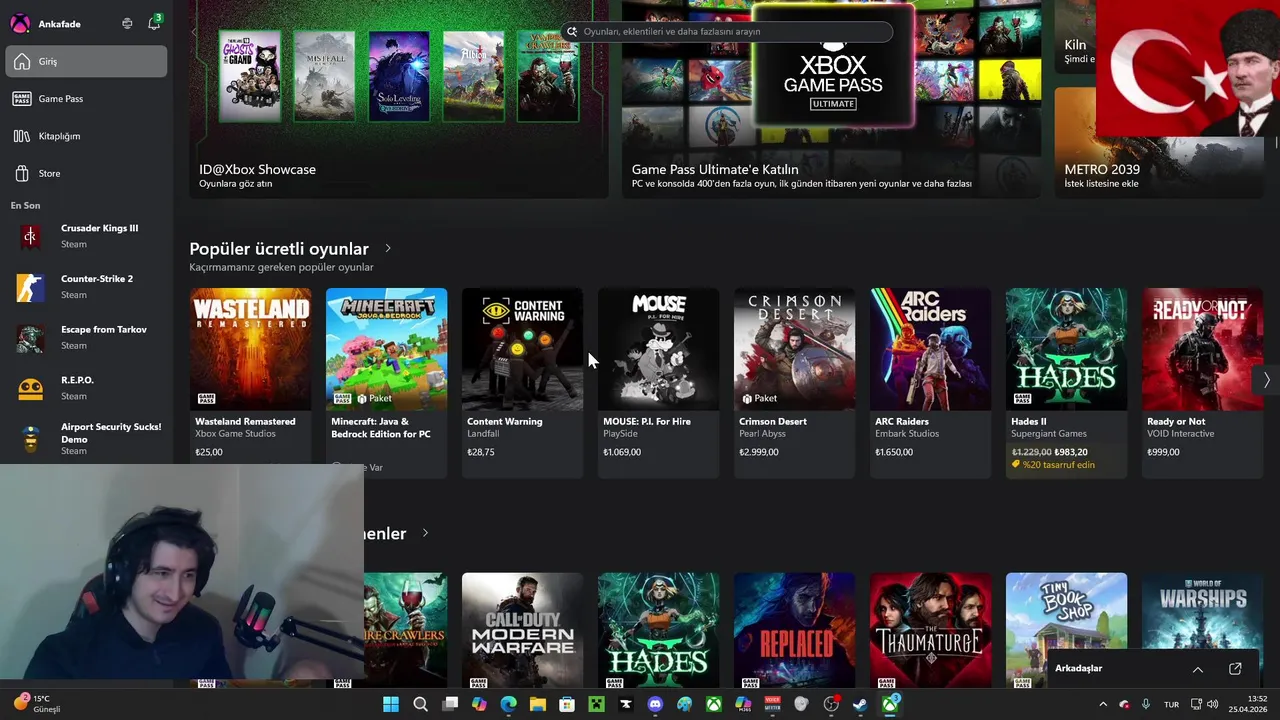Click the search magnifier icon
The height and width of the screenshot is (720, 1280).
572,31
